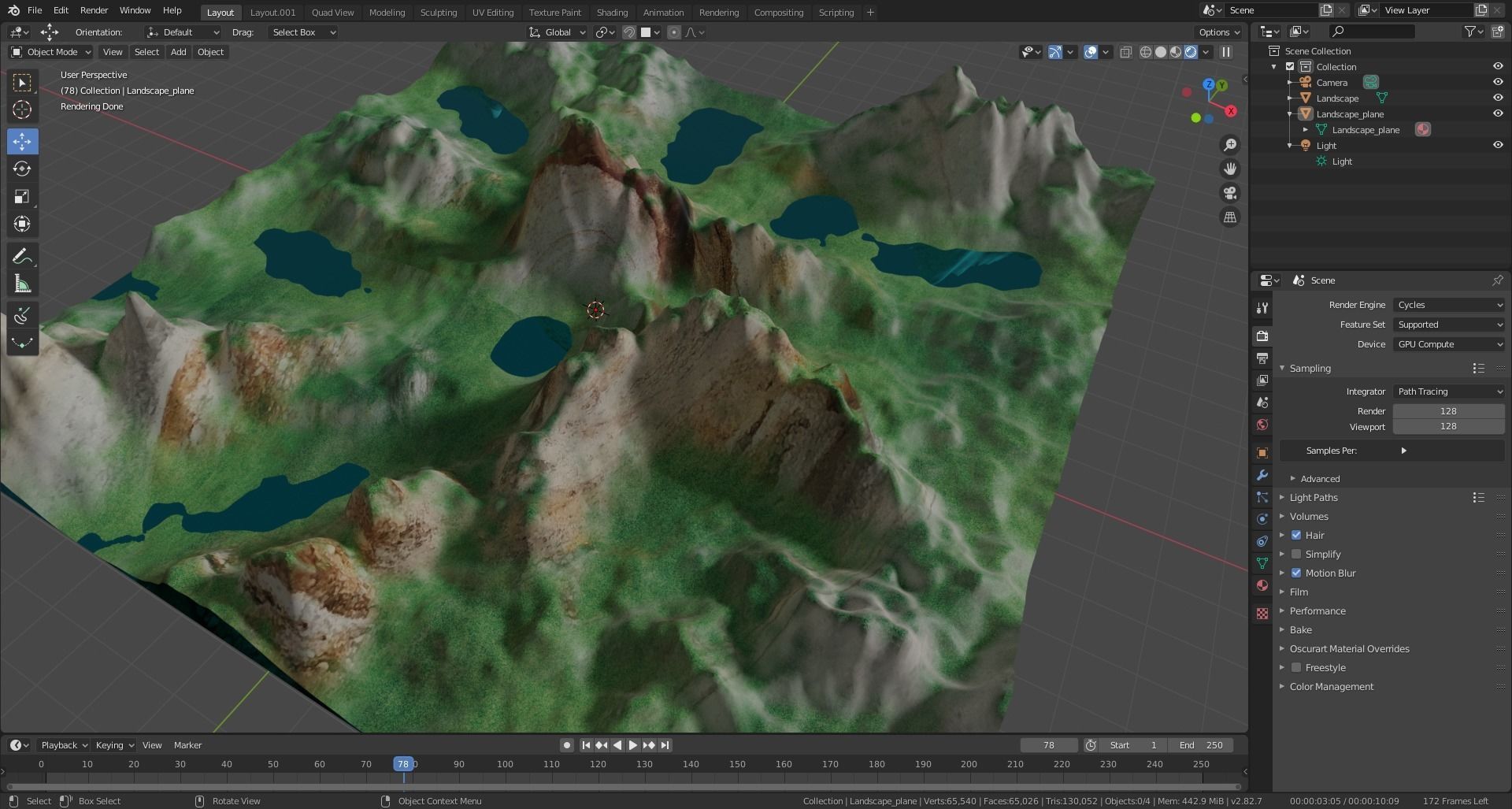The image size is (1512, 809).
Task: Disable the Hair checkbox
Action: coord(1296,535)
